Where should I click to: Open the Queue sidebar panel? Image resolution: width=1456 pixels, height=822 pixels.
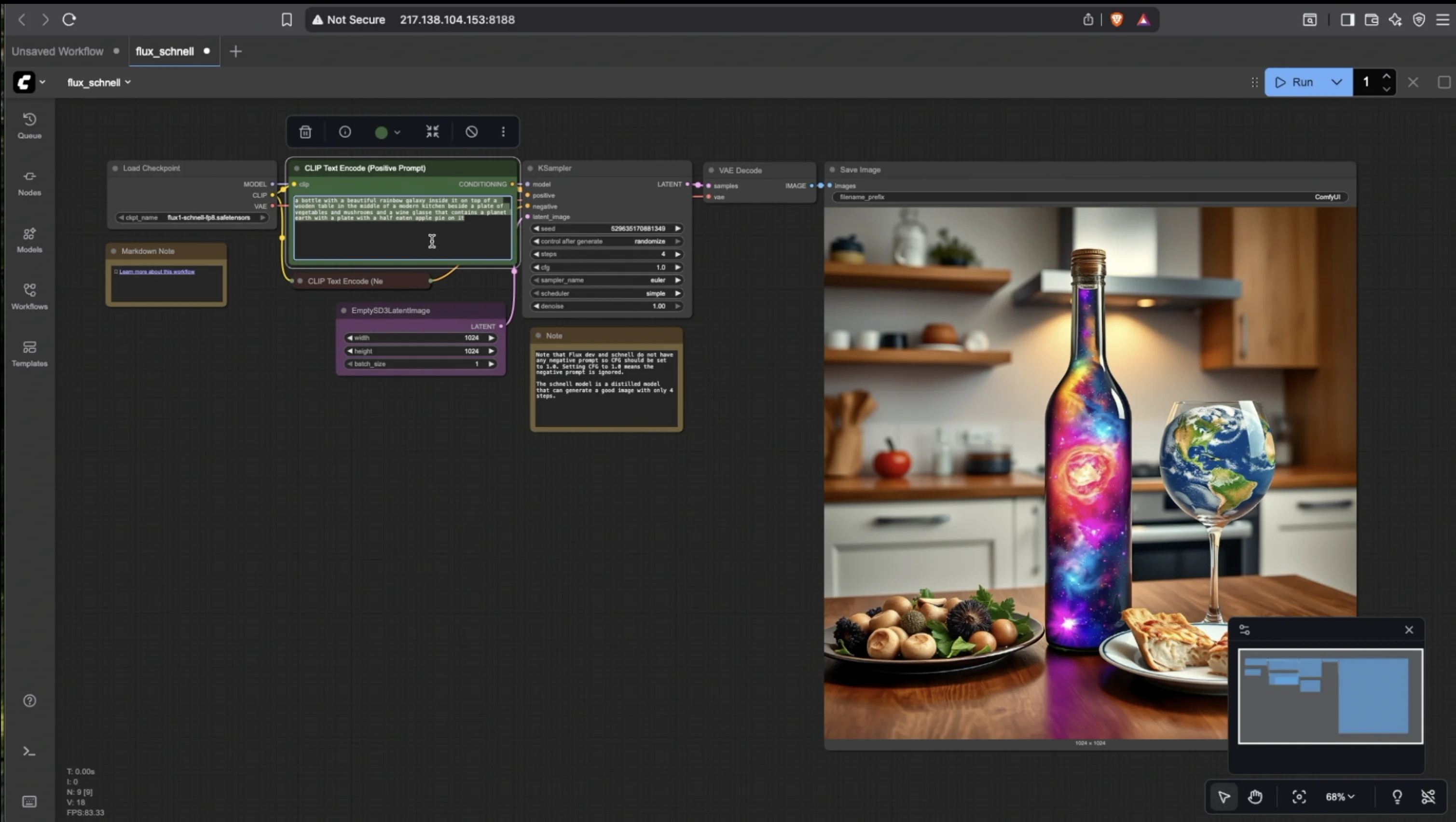29,125
